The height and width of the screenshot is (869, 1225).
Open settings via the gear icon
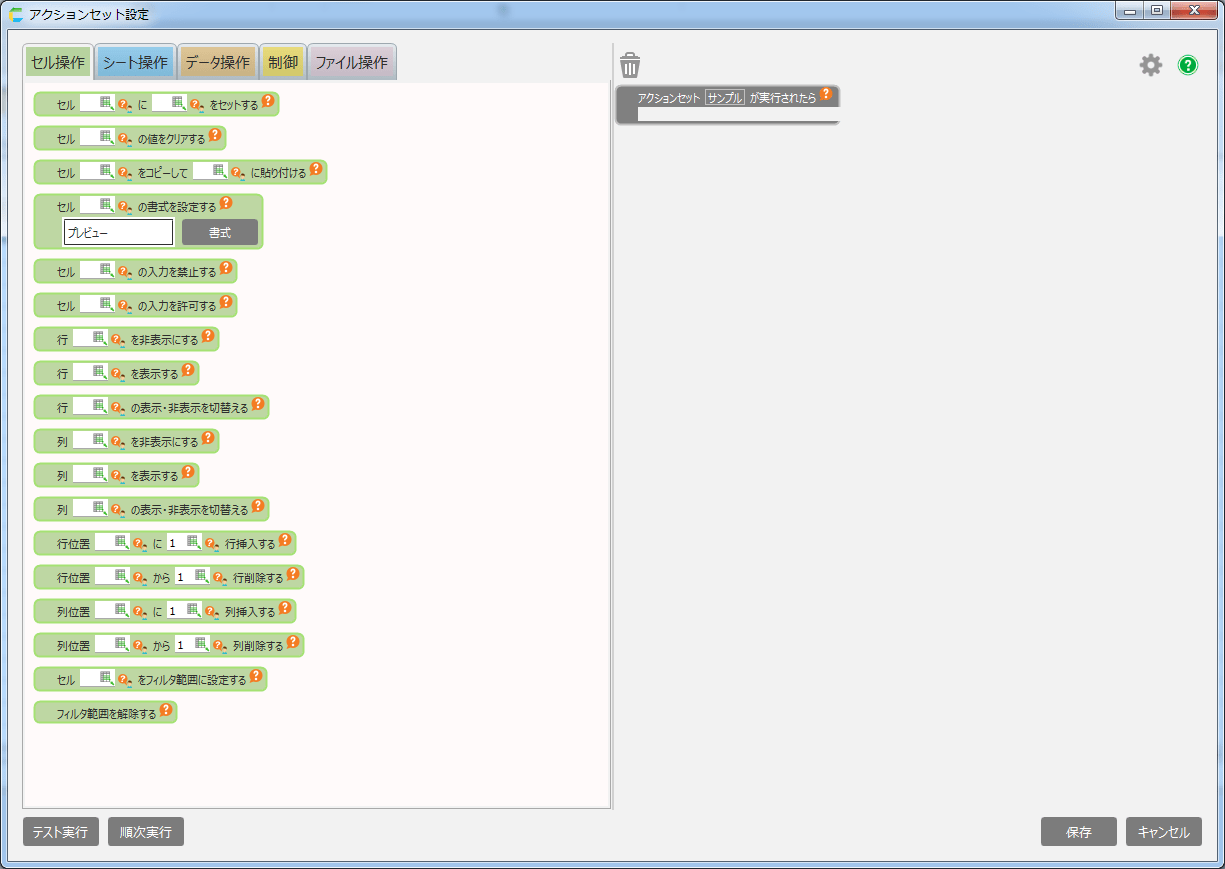tap(1151, 65)
